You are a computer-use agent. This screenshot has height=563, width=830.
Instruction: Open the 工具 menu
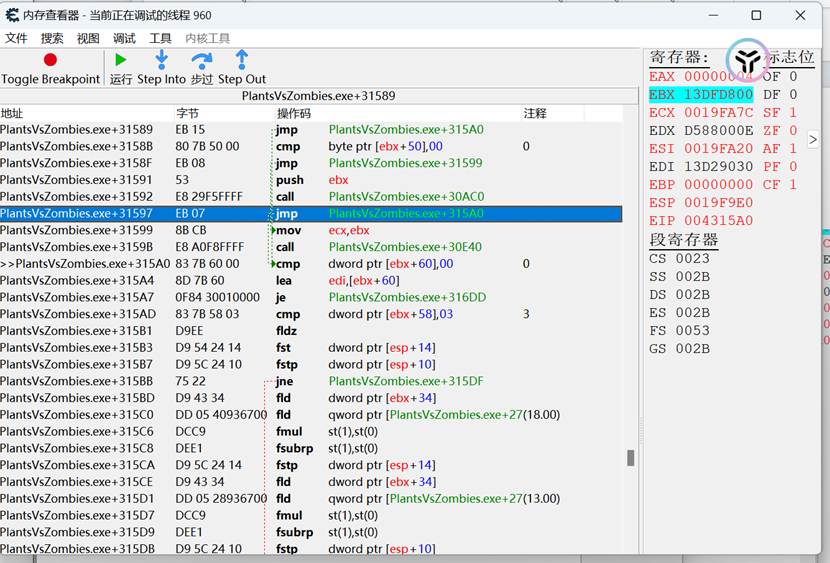tap(160, 38)
